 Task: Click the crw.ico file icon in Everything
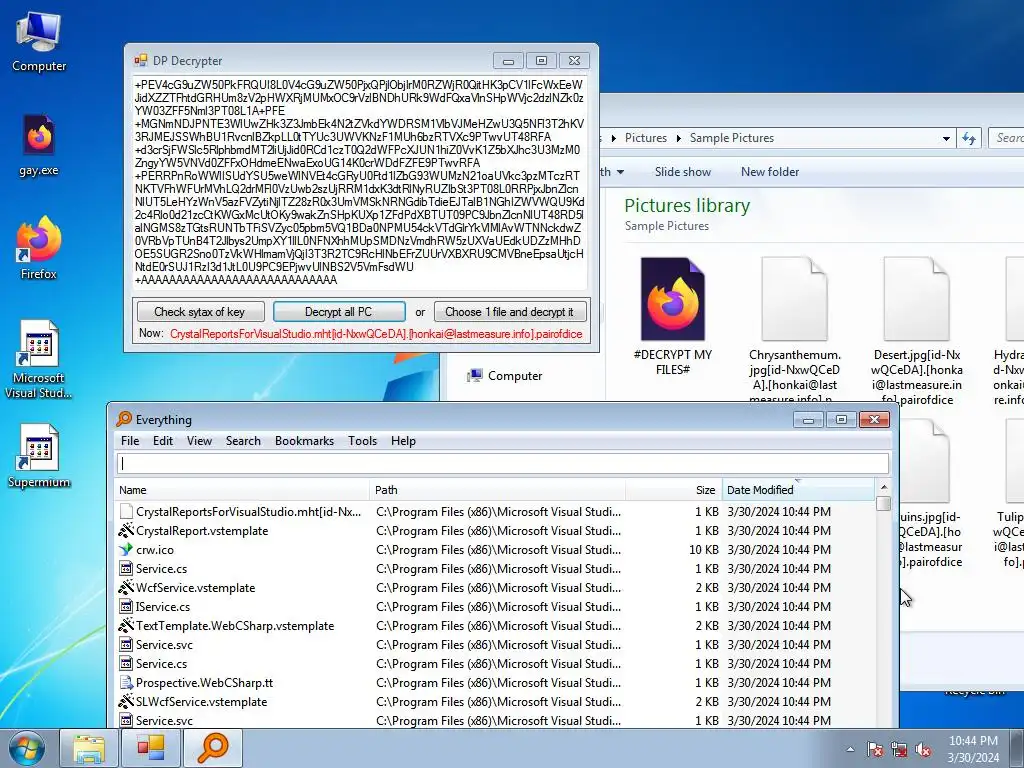point(126,549)
